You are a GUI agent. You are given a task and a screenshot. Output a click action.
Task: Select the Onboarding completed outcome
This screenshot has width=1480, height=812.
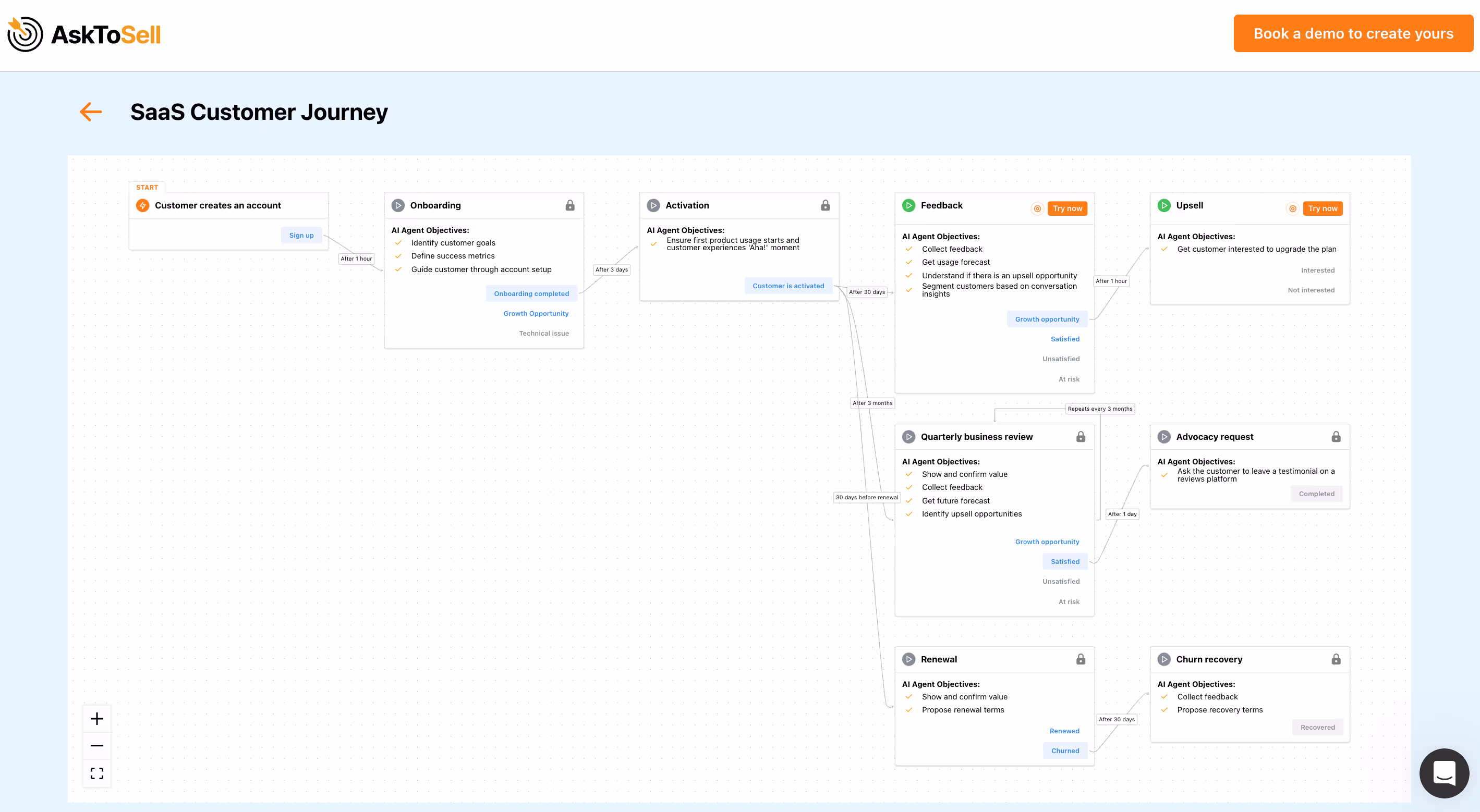[x=531, y=293]
